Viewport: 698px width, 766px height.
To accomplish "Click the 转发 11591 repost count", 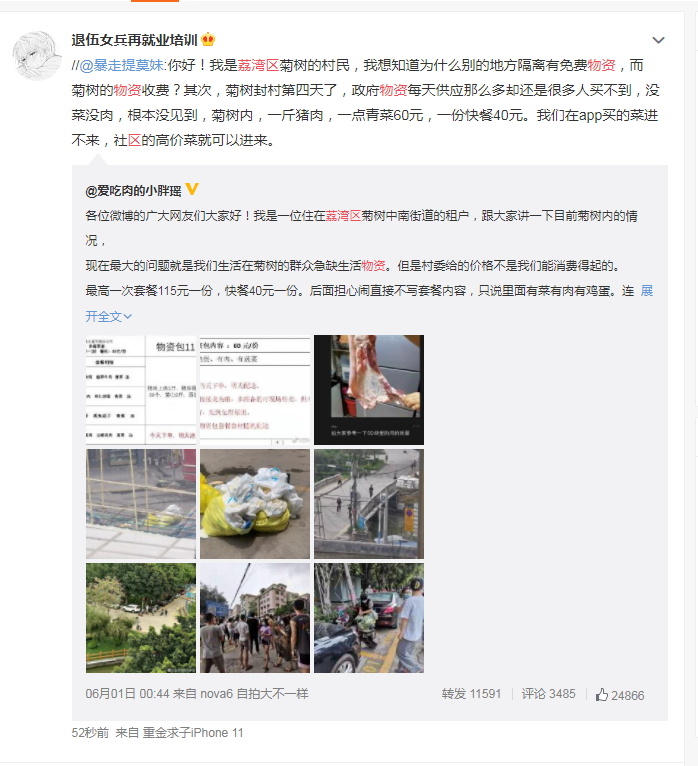I will [471, 694].
